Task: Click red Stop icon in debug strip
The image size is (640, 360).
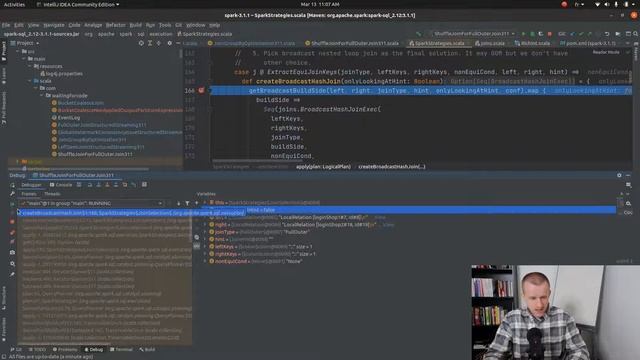Action: (12, 222)
